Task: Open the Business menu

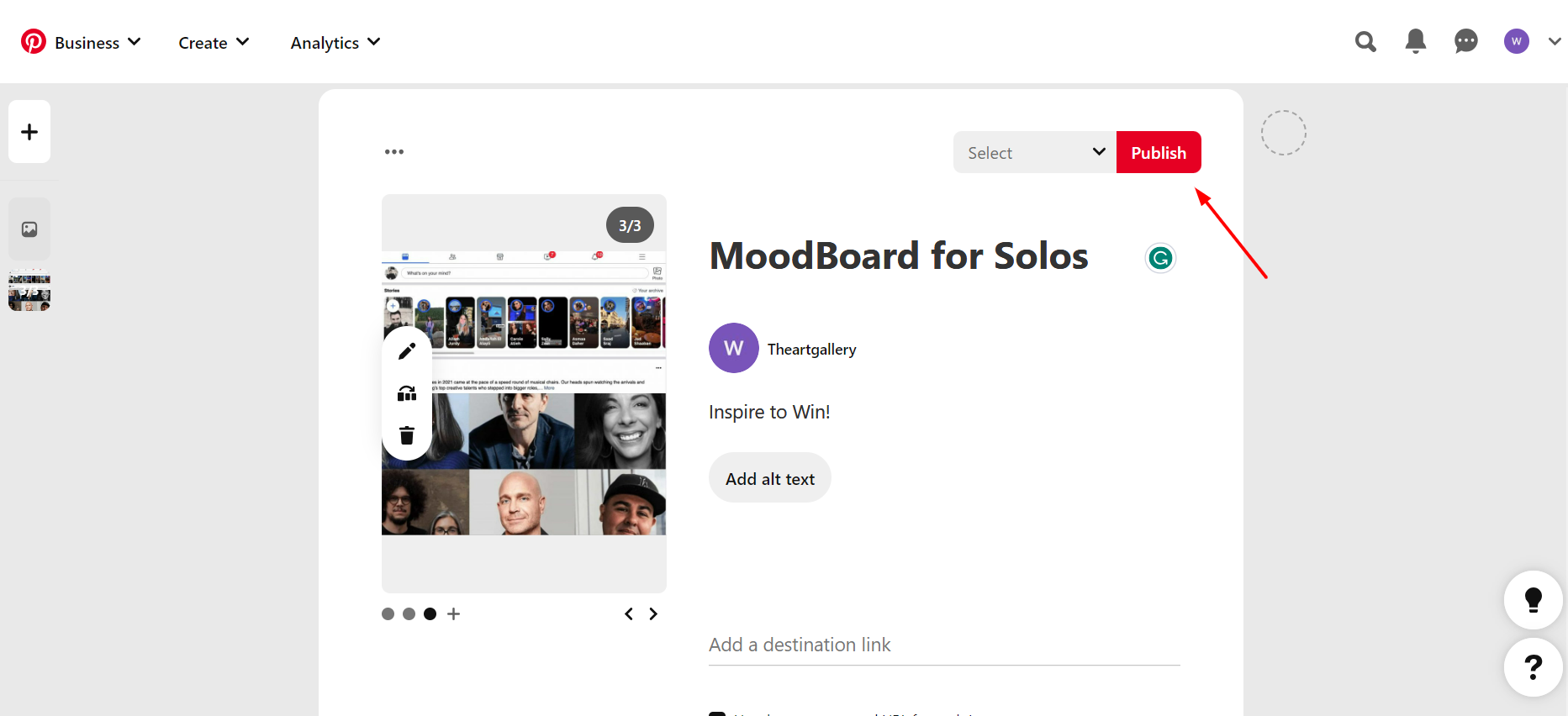Action: coord(97,43)
